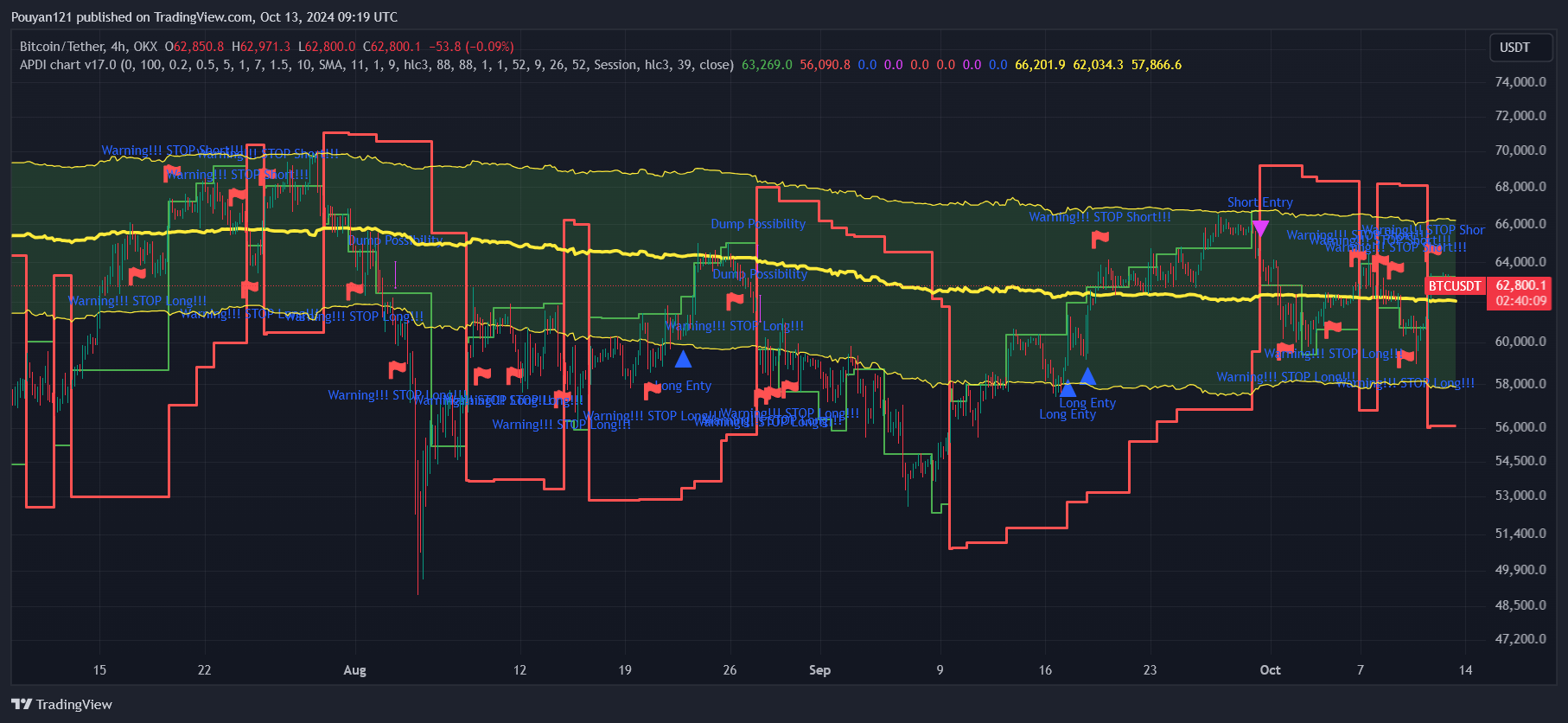Click the 66,000.0 price axis label
1568x723 pixels.
pyautogui.click(x=1520, y=224)
